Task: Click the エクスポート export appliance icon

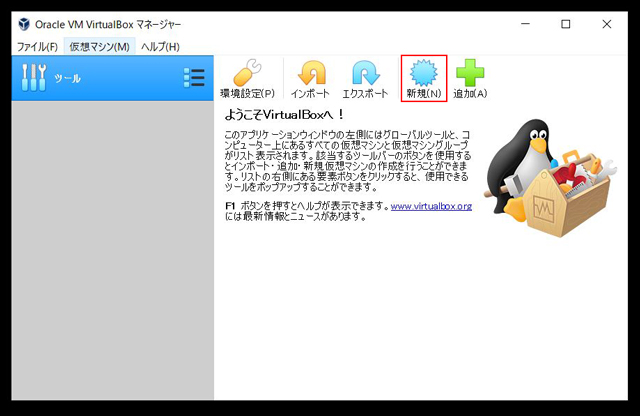Action: click(365, 78)
